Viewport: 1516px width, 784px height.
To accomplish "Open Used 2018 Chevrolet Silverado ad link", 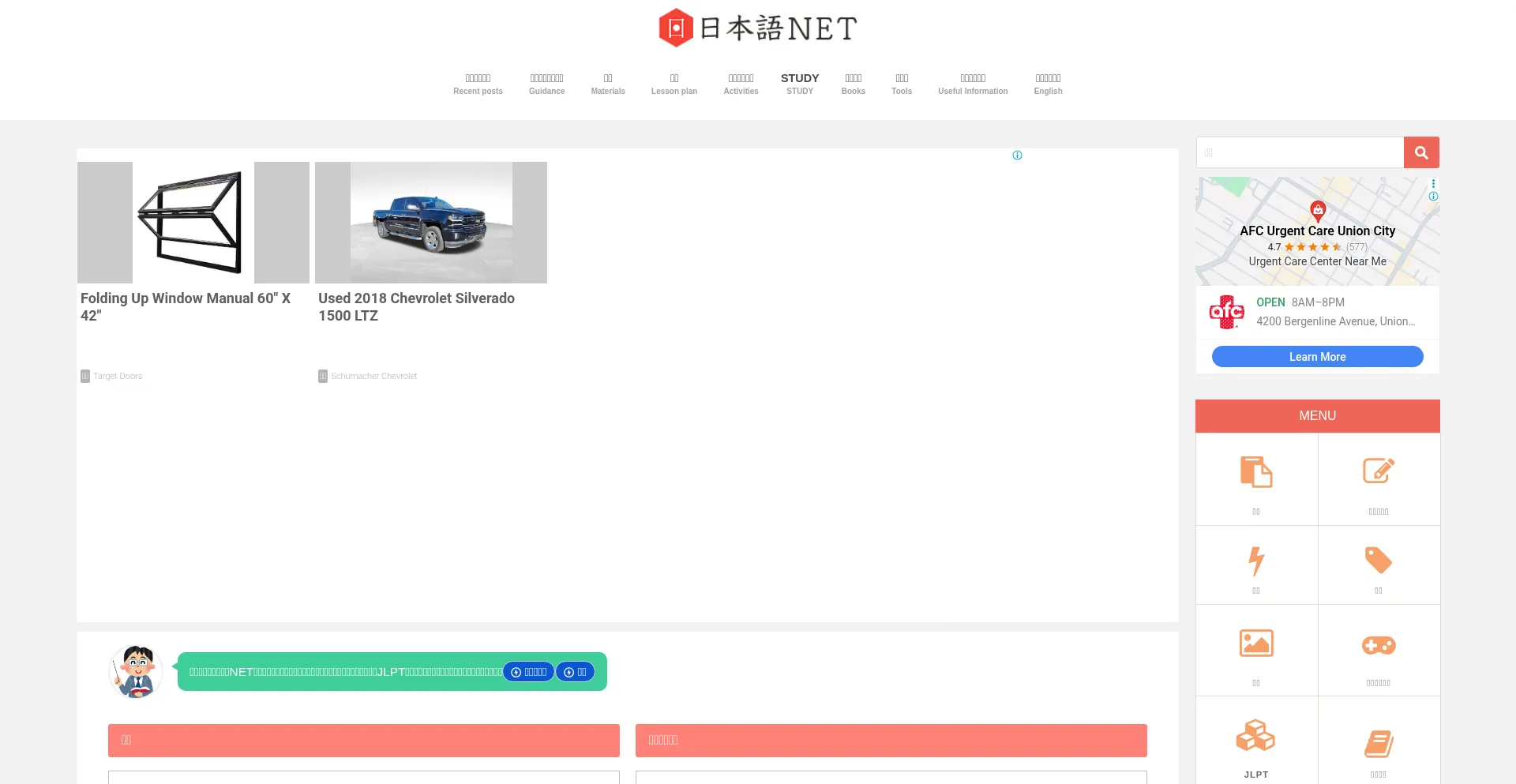I will coord(416,307).
